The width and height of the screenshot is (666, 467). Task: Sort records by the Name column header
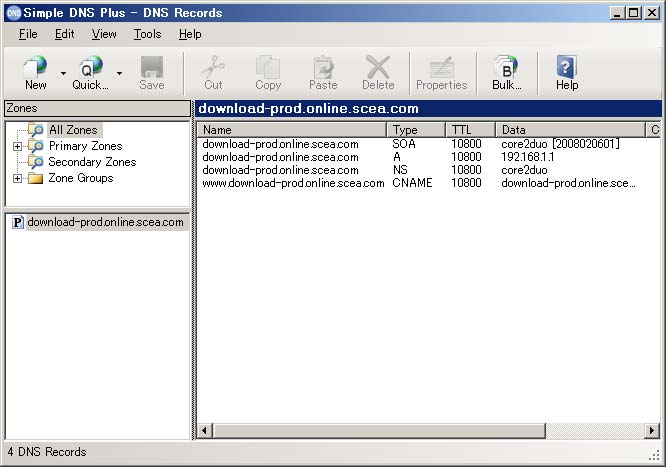pyautogui.click(x=291, y=130)
